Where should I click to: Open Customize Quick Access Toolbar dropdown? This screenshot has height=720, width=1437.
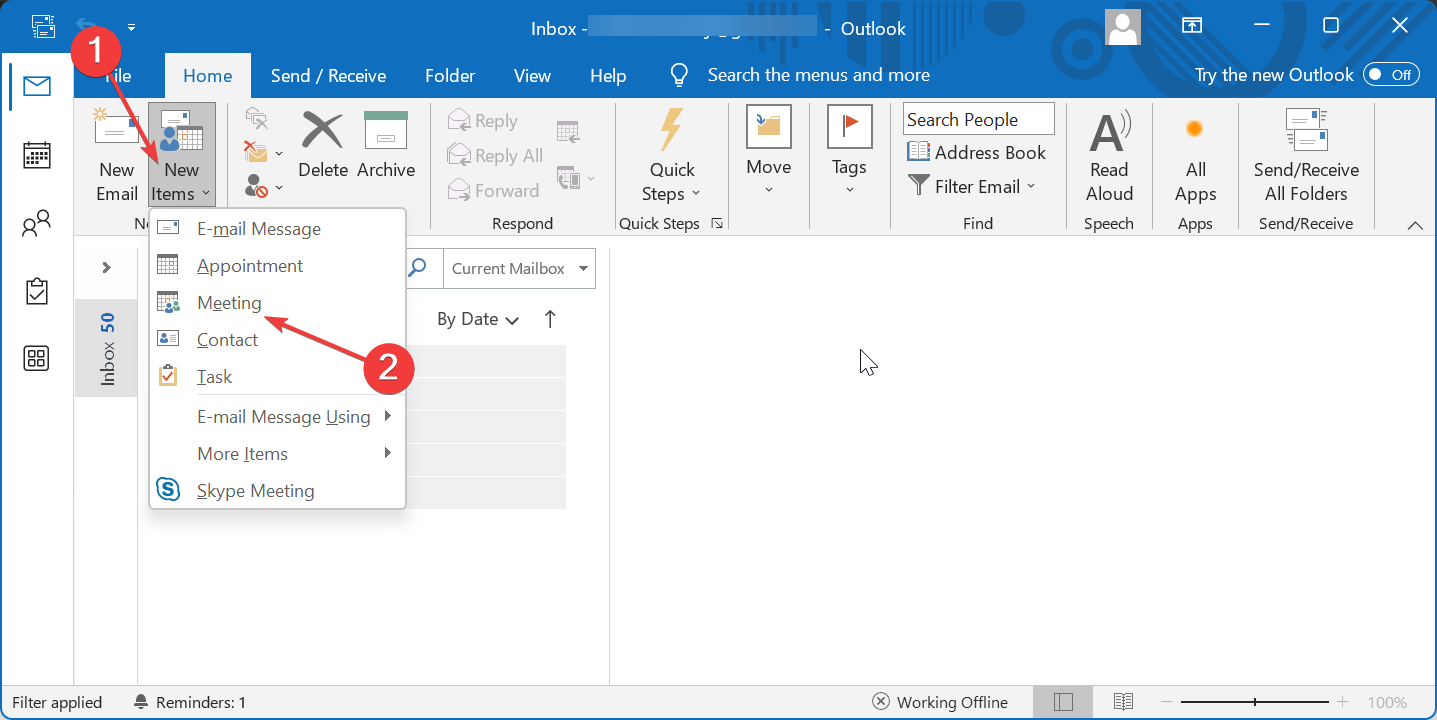click(x=131, y=27)
